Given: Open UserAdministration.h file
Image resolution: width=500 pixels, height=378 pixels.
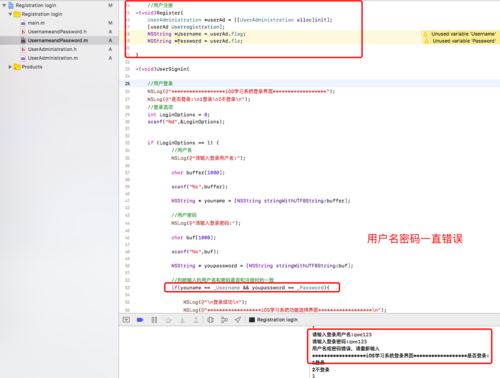Looking at the screenshot, I should pos(52,49).
